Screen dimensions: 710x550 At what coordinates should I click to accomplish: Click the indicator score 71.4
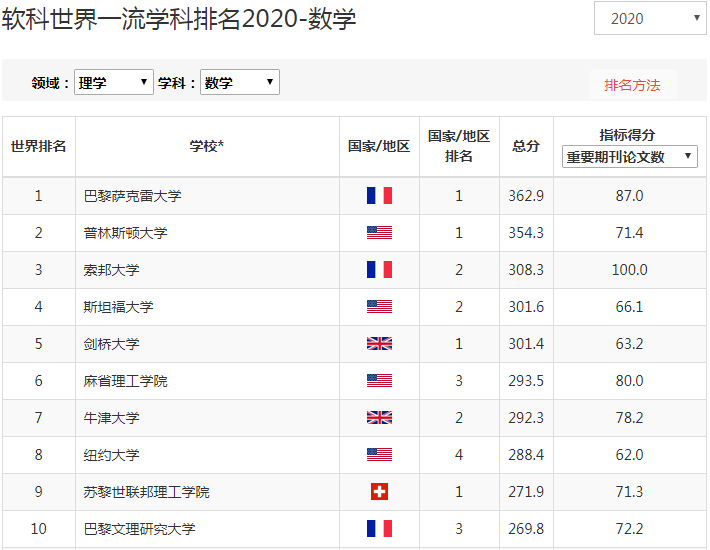click(x=629, y=233)
